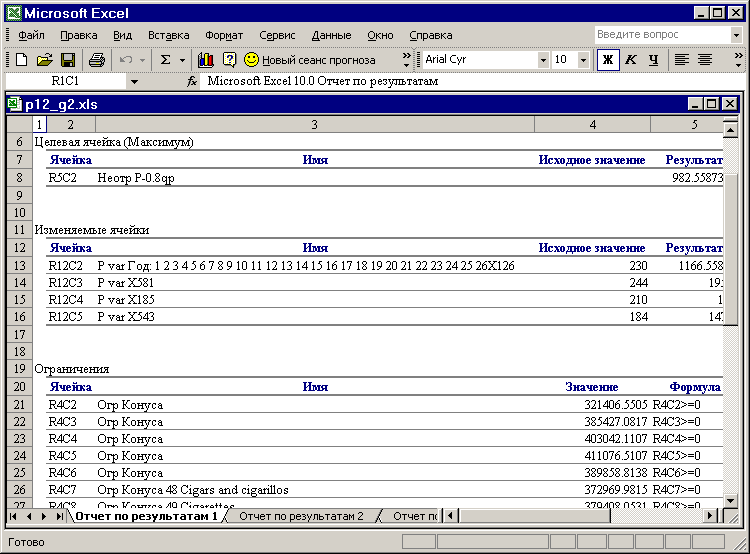Open the Правка menu
This screenshot has height=554, width=750.
pos(78,35)
